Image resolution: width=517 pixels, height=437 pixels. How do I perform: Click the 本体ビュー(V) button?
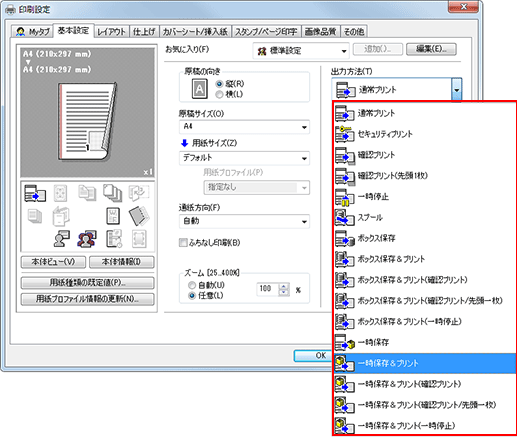(x=53, y=262)
